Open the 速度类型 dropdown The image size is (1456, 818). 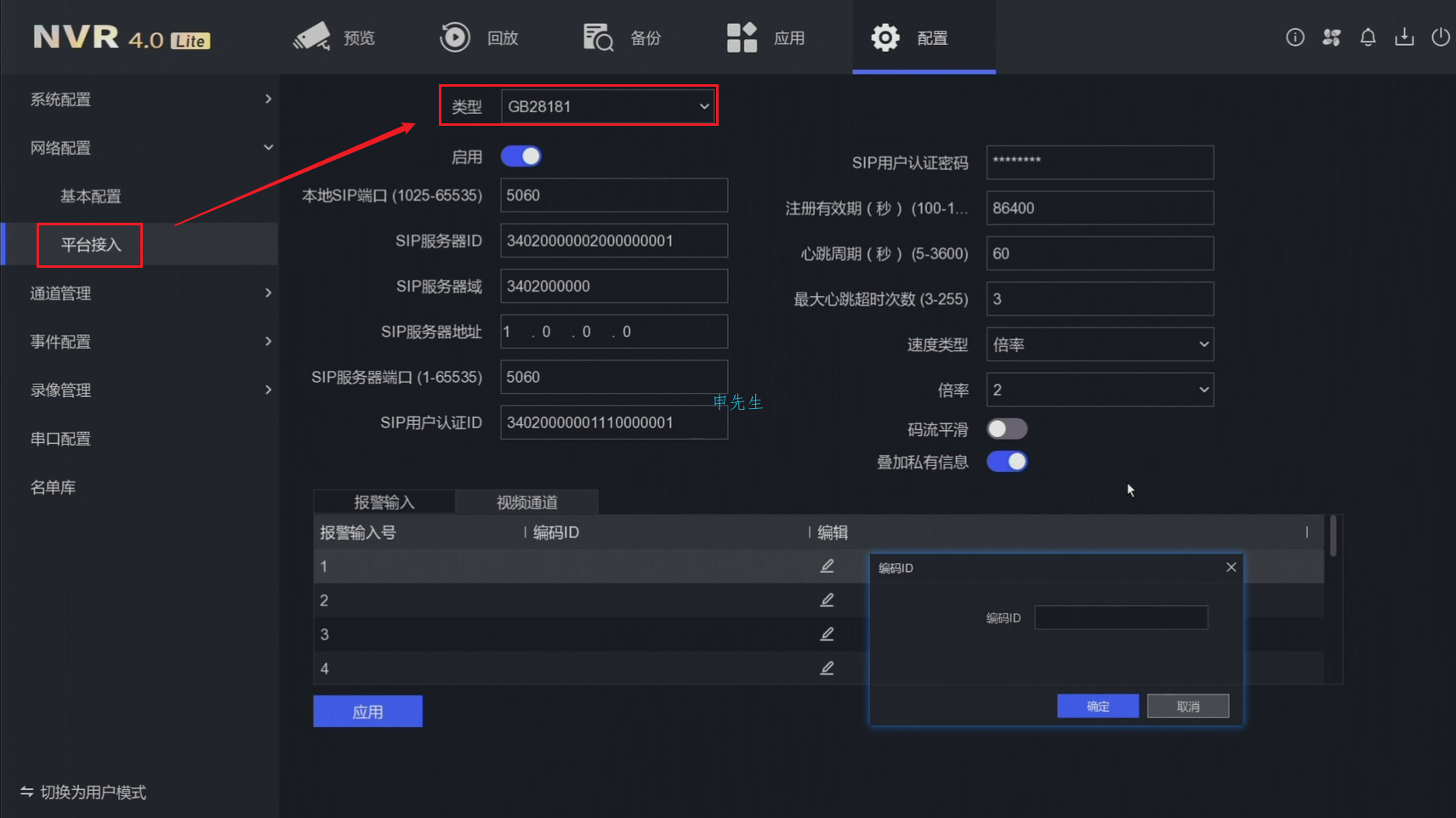[1100, 344]
